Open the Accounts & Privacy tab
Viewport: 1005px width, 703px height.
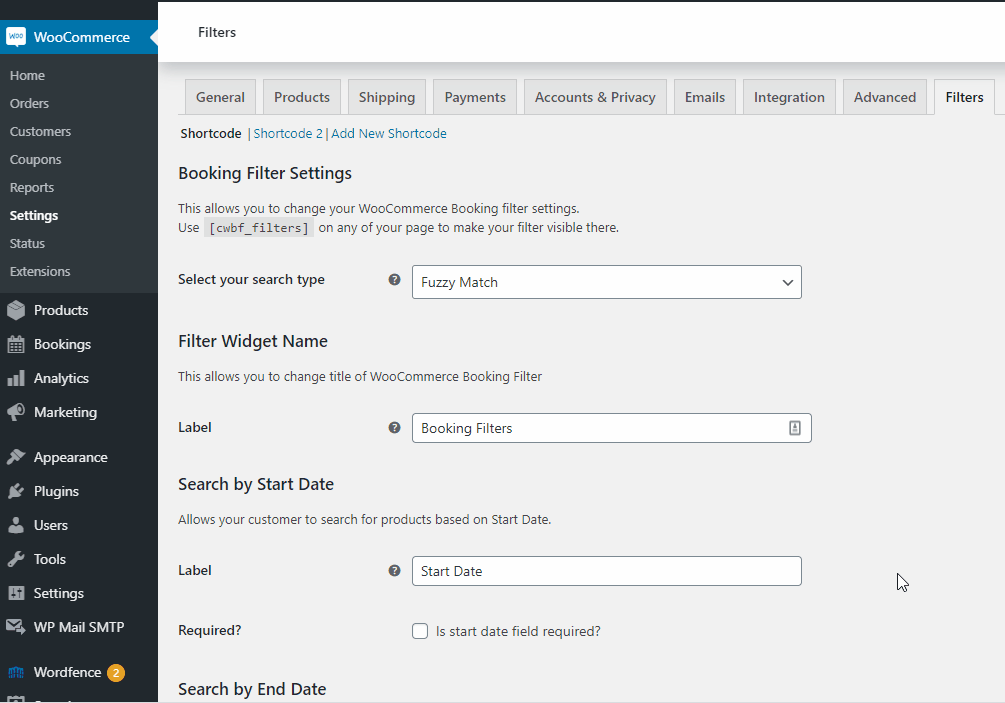(595, 97)
